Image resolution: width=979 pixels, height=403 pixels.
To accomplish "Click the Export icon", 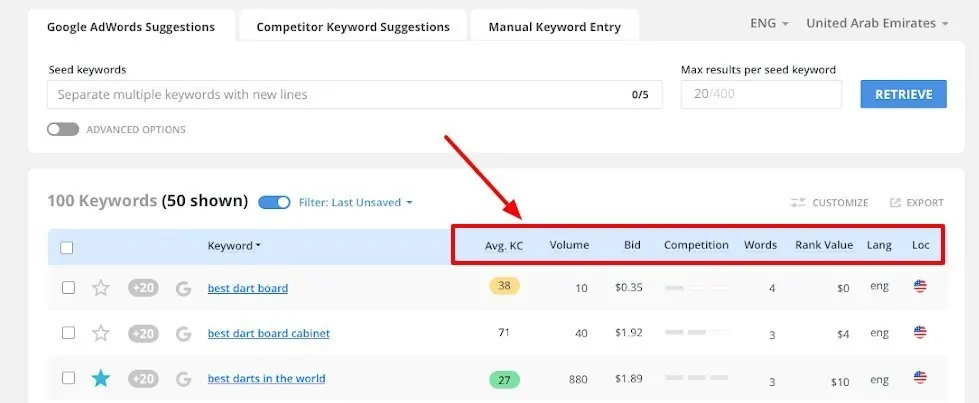I will (x=895, y=202).
